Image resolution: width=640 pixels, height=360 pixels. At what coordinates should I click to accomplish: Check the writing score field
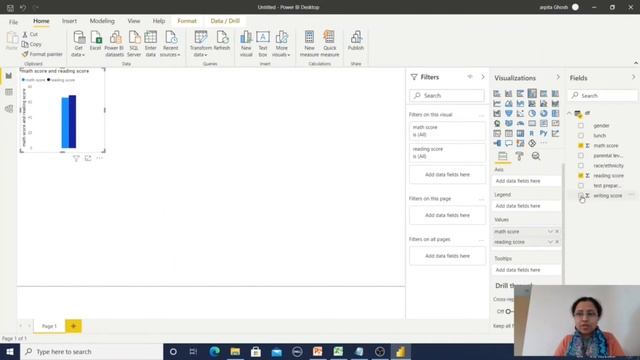click(x=581, y=196)
